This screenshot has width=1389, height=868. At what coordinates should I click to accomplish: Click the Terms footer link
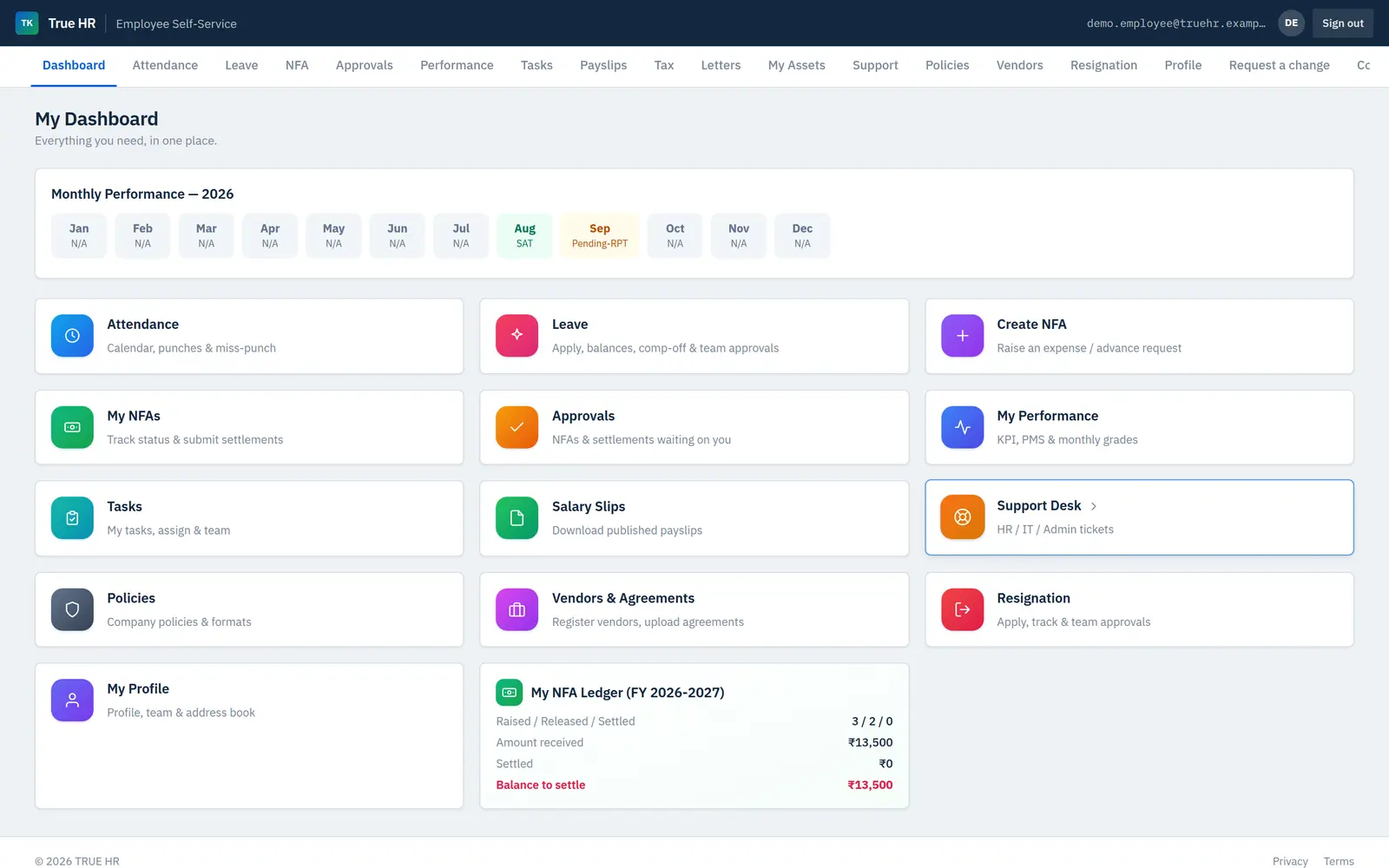(x=1339, y=861)
